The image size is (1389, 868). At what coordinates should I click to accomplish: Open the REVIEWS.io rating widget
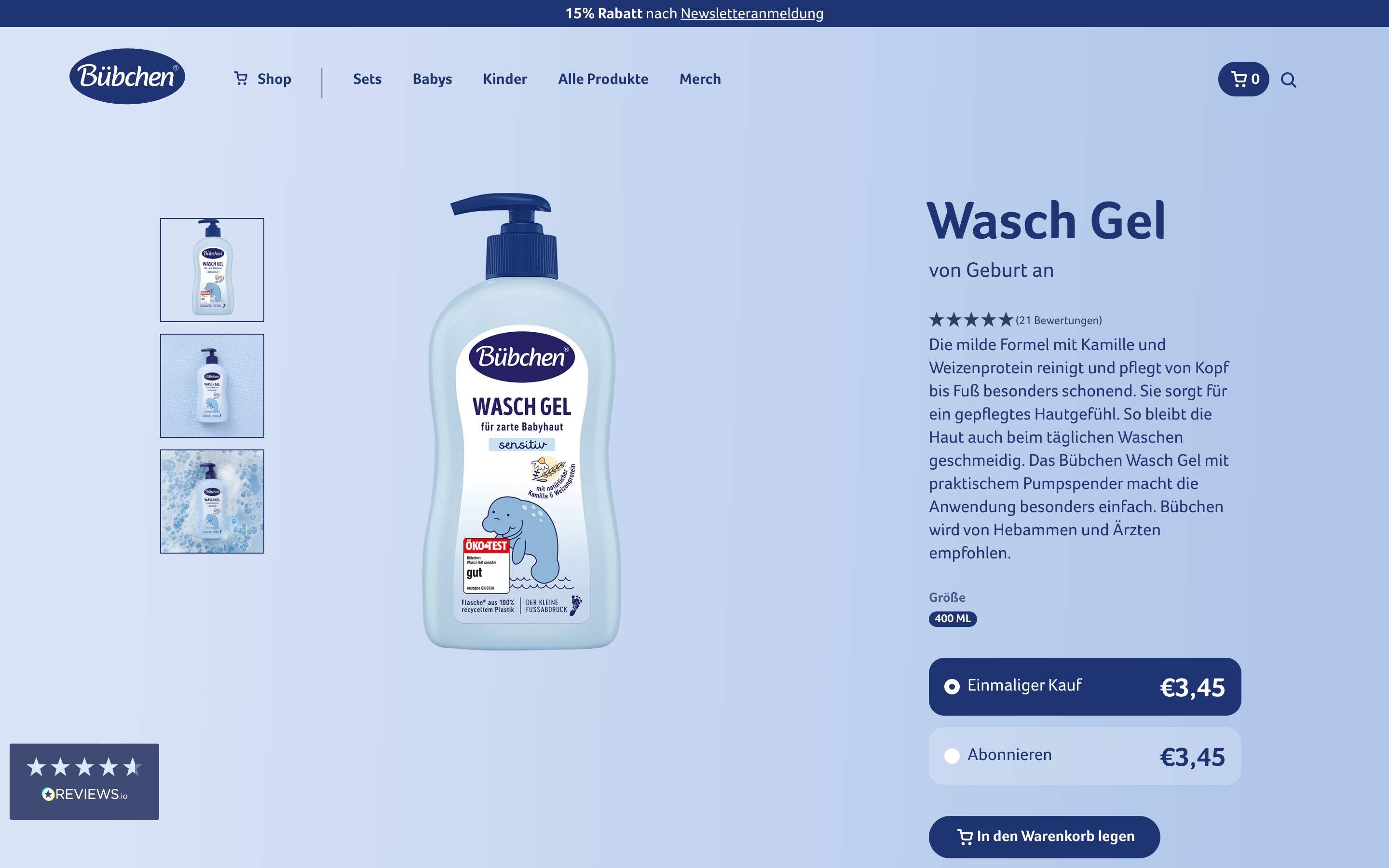point(84,781)
